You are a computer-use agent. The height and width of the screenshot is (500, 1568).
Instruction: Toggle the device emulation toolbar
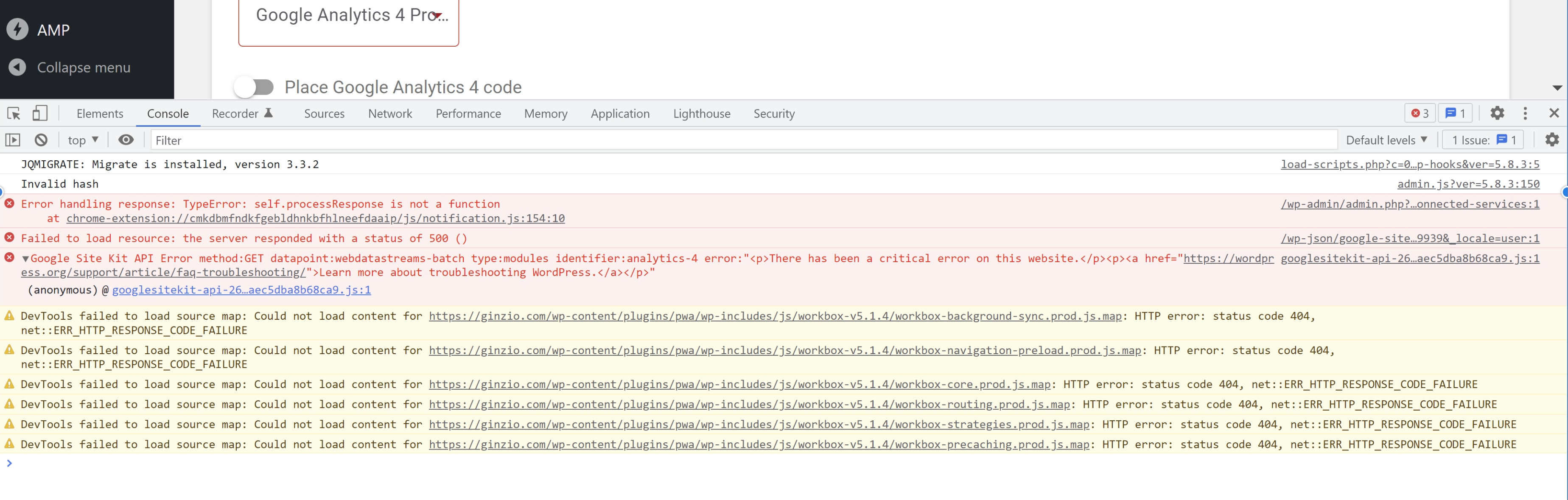39,113
